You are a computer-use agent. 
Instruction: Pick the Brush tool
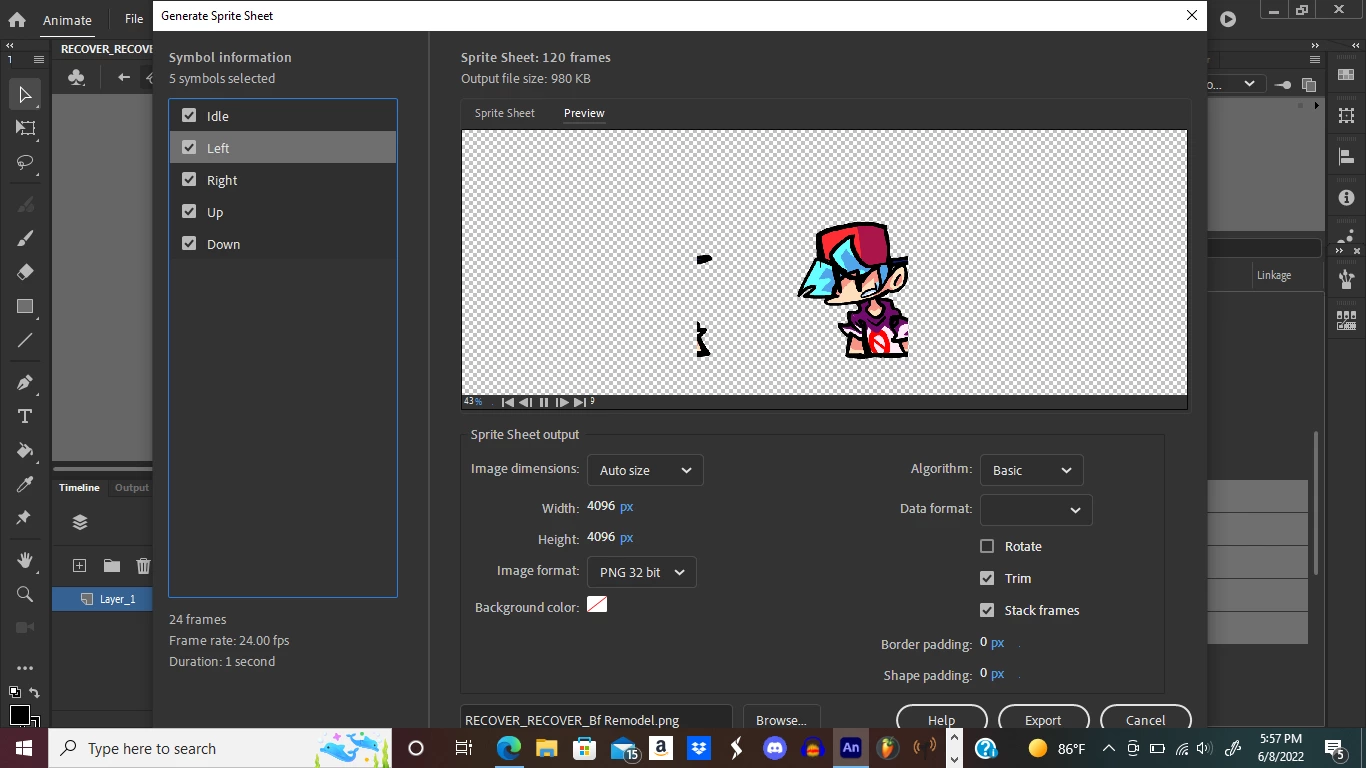(25, 238)
